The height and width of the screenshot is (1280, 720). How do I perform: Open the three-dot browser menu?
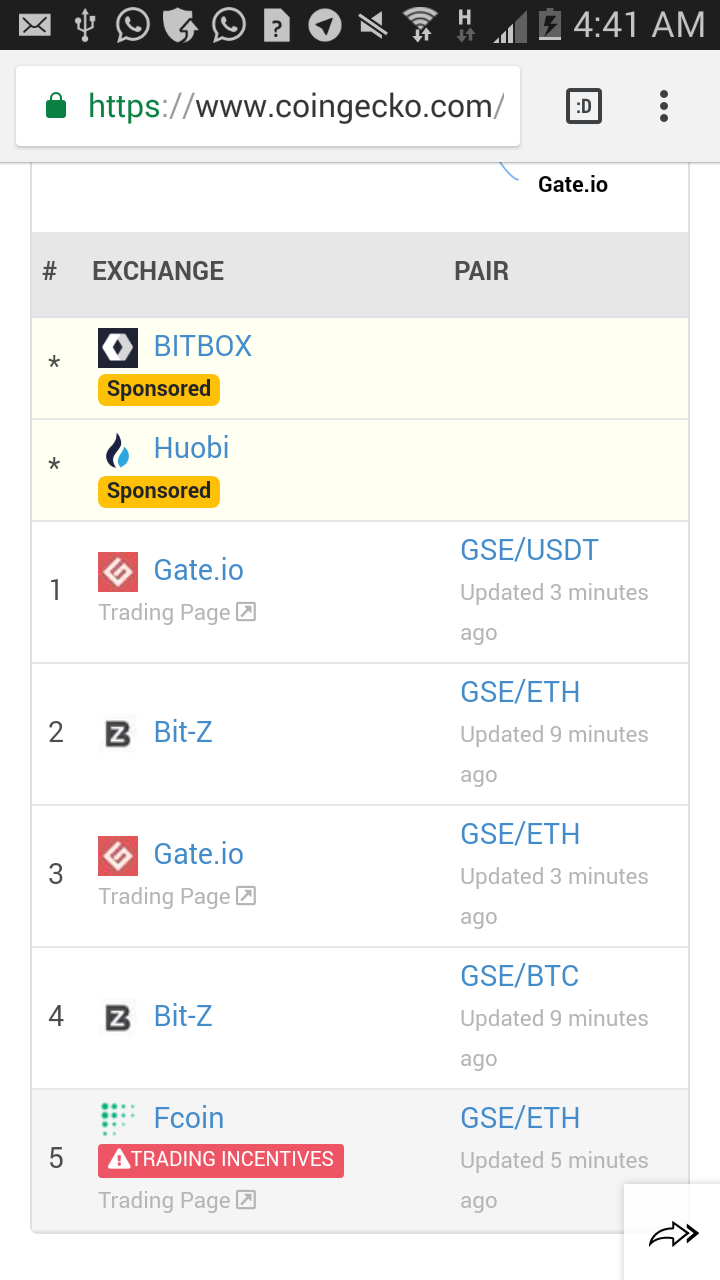[x=664, y=106]
